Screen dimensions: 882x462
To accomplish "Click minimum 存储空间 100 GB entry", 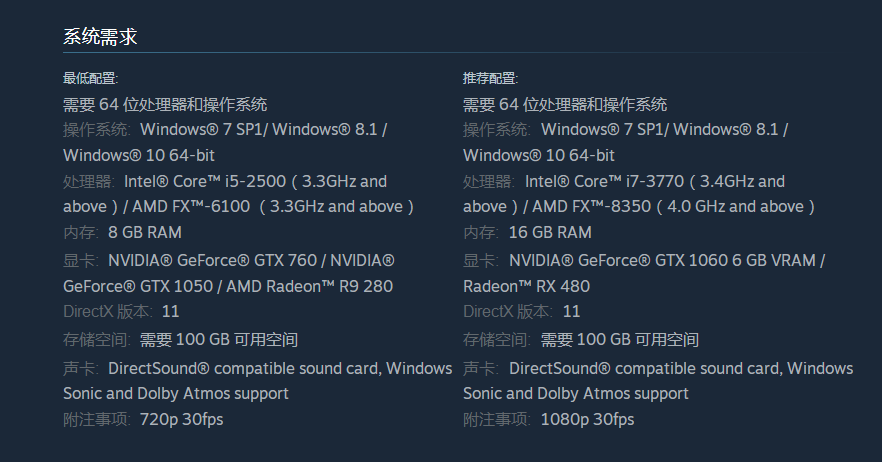I will [219, 340].
